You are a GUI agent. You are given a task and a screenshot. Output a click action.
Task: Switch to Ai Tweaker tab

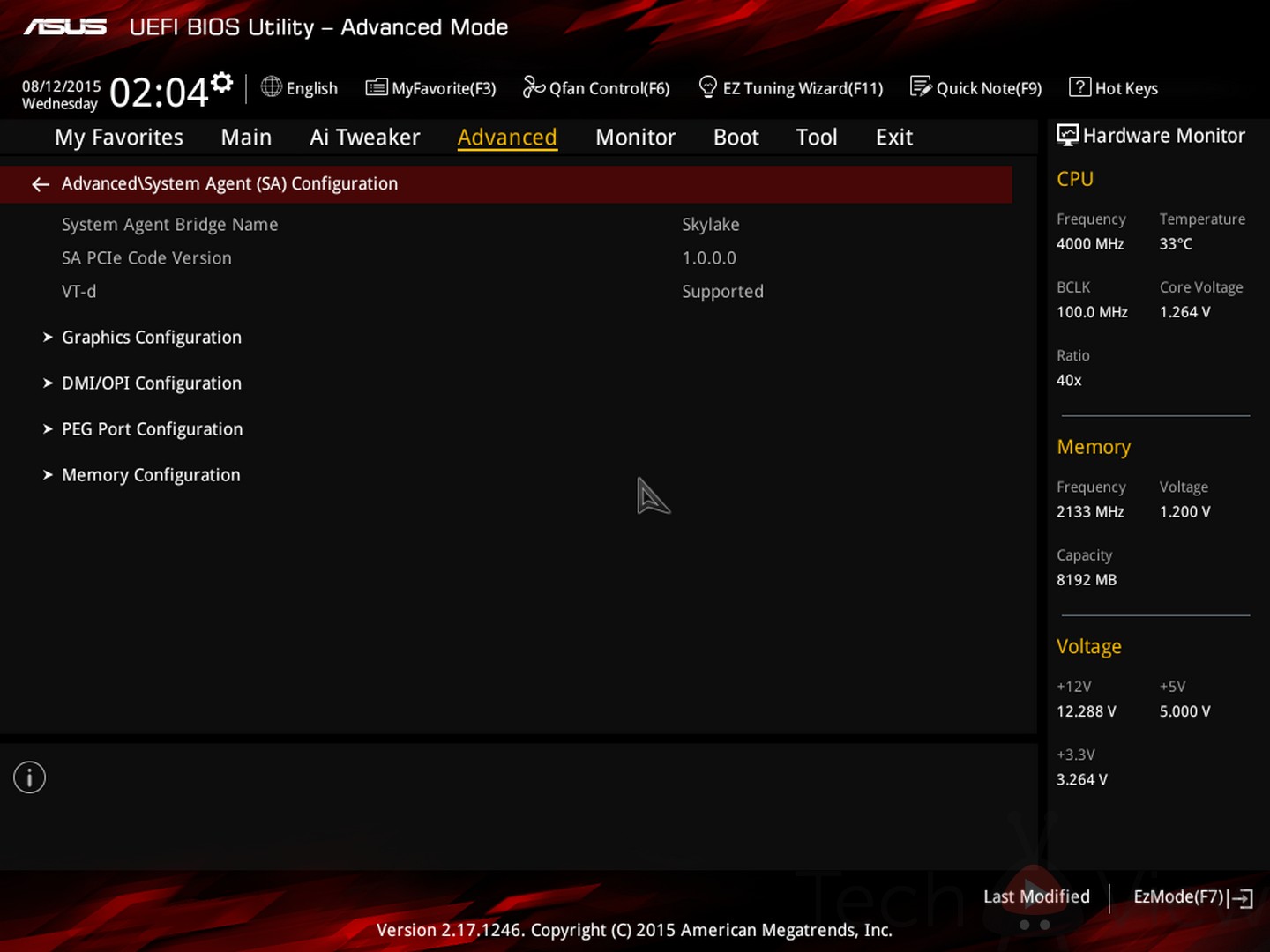[x=365, y=138]
